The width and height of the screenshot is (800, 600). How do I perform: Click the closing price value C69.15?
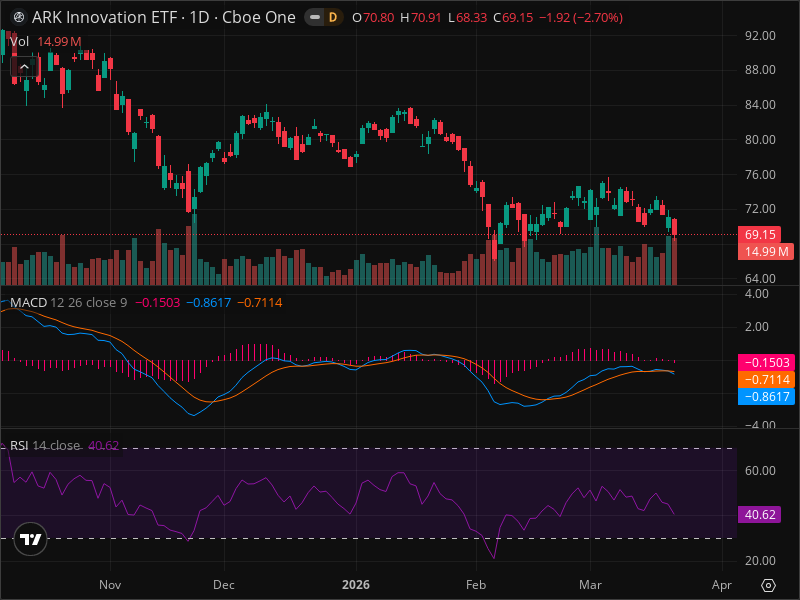pos(513,18)
